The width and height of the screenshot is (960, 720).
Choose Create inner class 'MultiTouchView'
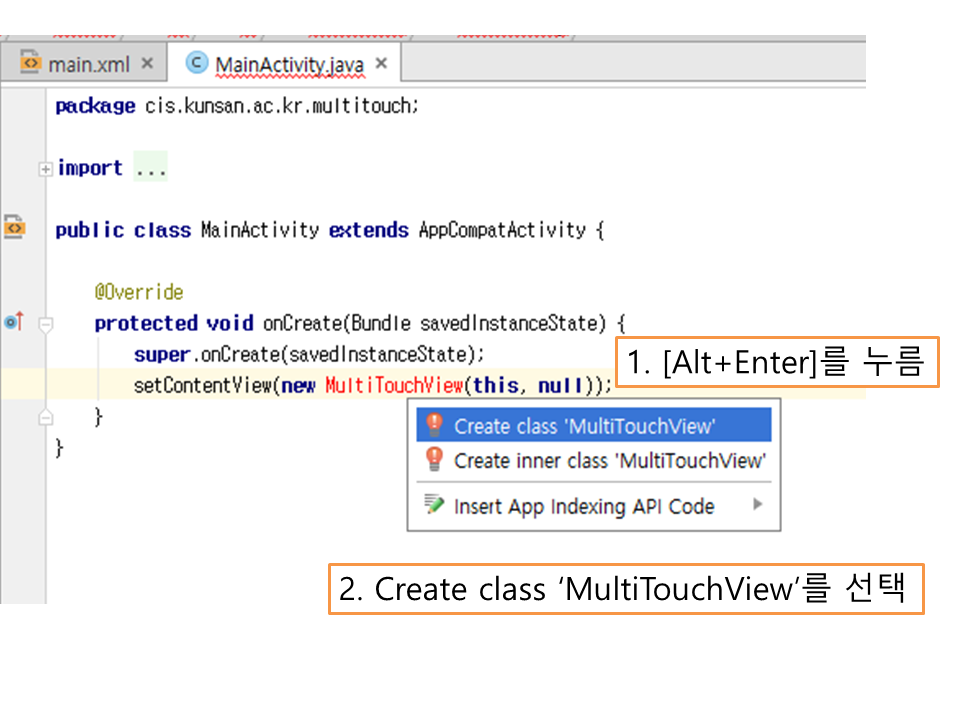pos(609,461)
